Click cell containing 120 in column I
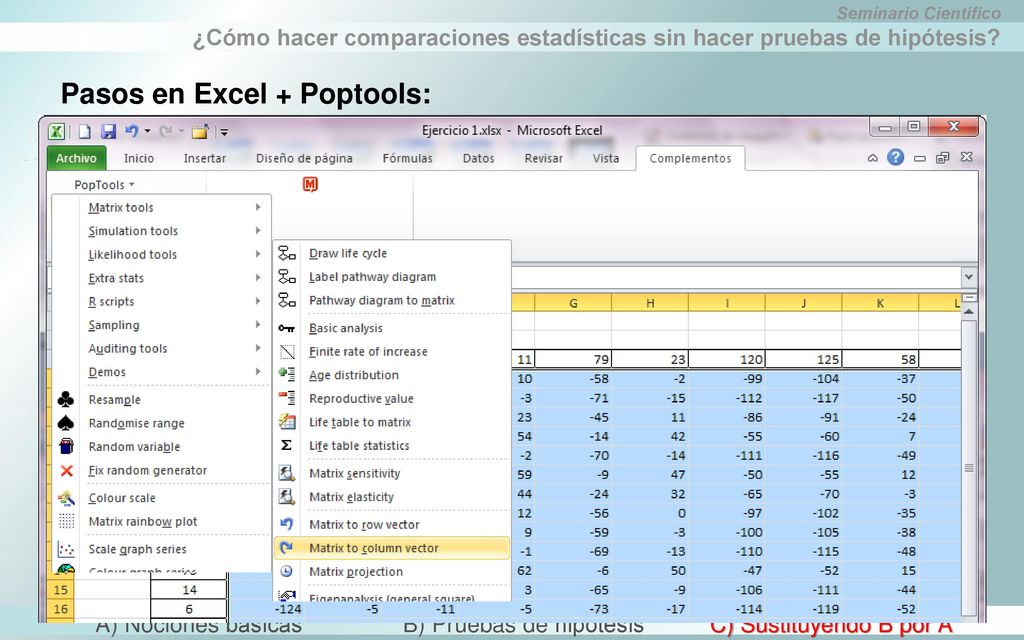 726,359
